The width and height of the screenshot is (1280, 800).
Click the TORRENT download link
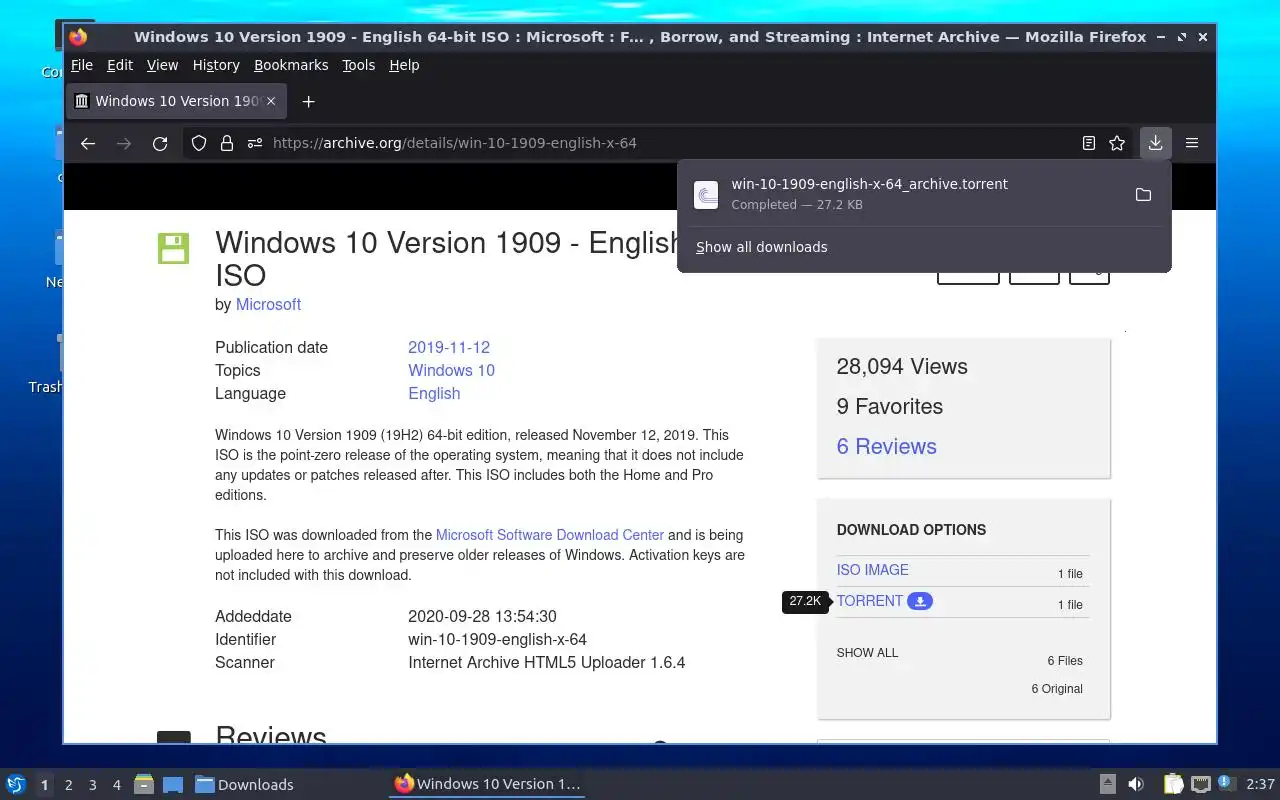pos(870,601)
